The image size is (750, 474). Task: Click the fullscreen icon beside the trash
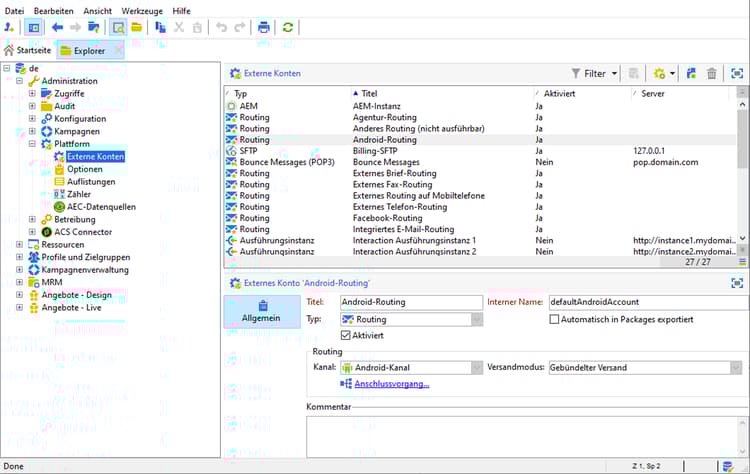(x=737, y=73)
